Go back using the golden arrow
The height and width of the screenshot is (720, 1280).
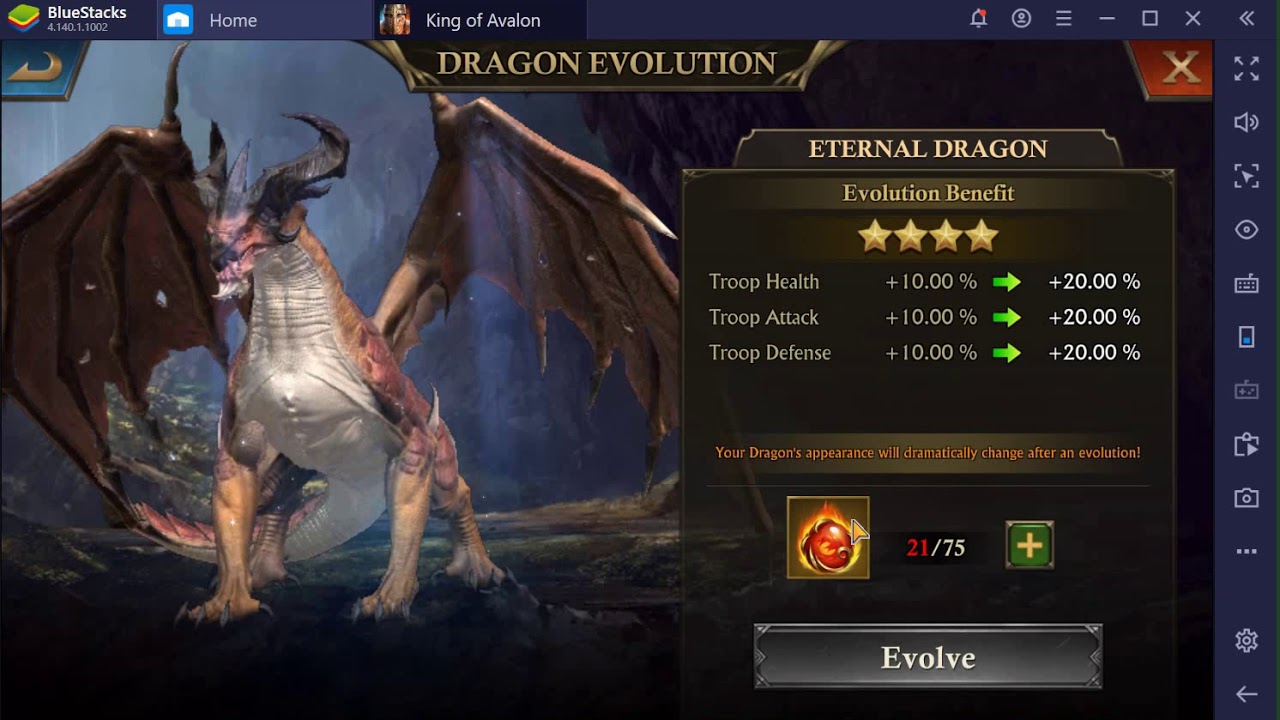tap(36, 68)
